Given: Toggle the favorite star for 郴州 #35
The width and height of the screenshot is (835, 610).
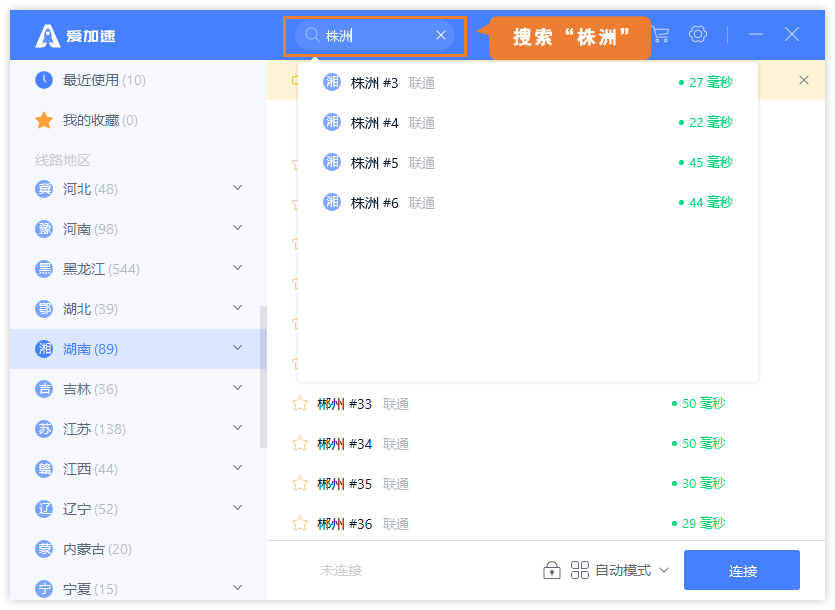Looking at the screenshot, I should [299, 484].
